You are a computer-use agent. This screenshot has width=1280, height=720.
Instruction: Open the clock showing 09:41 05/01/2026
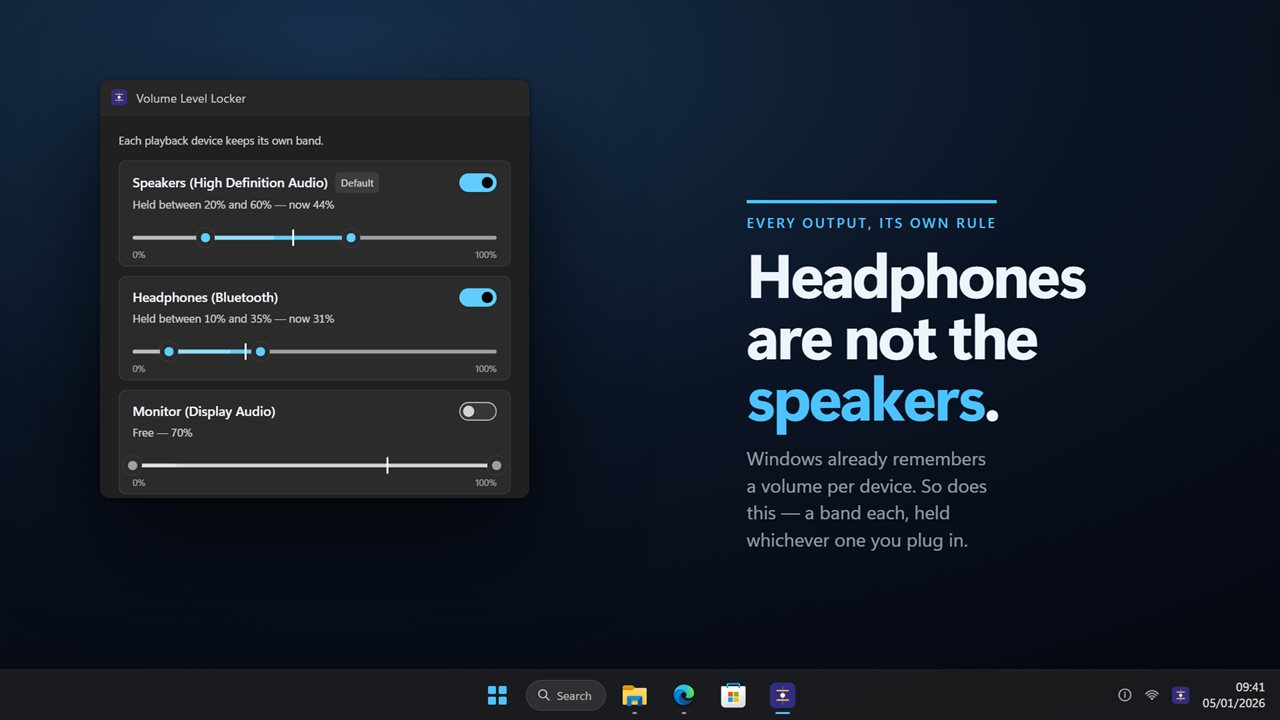pyautogui.click(x=1233, y=695)
